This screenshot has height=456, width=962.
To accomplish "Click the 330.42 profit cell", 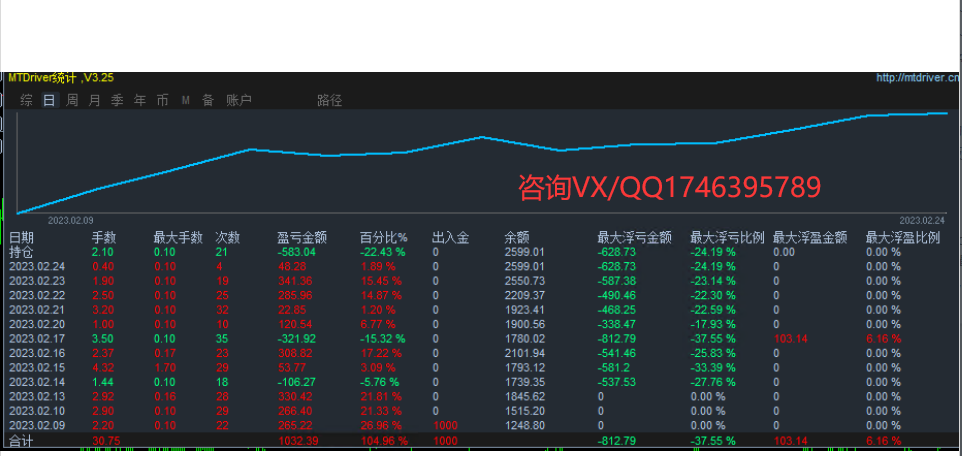I will click(294, 396).
